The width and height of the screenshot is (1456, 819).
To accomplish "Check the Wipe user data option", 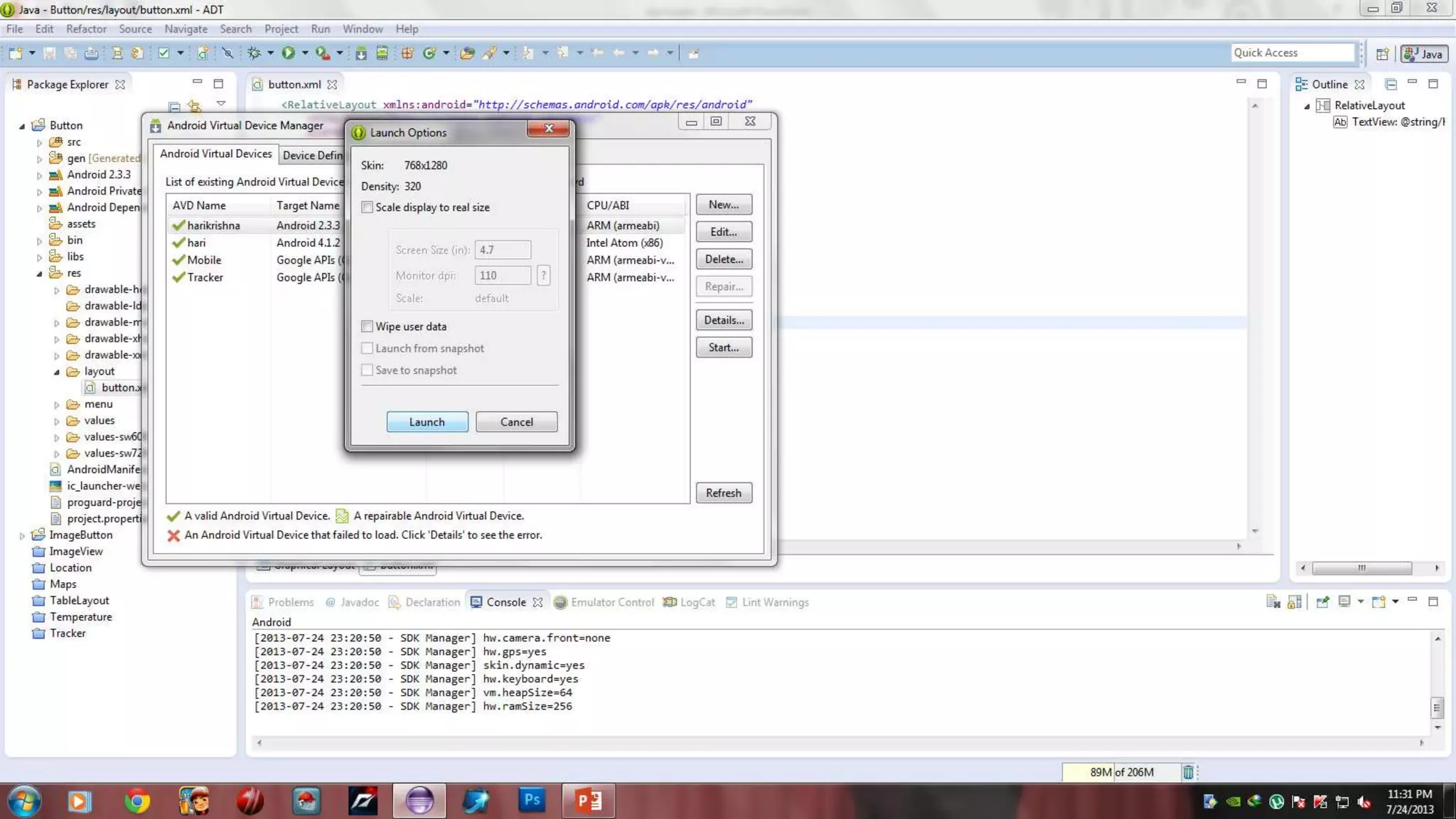I will click(368, 326).
